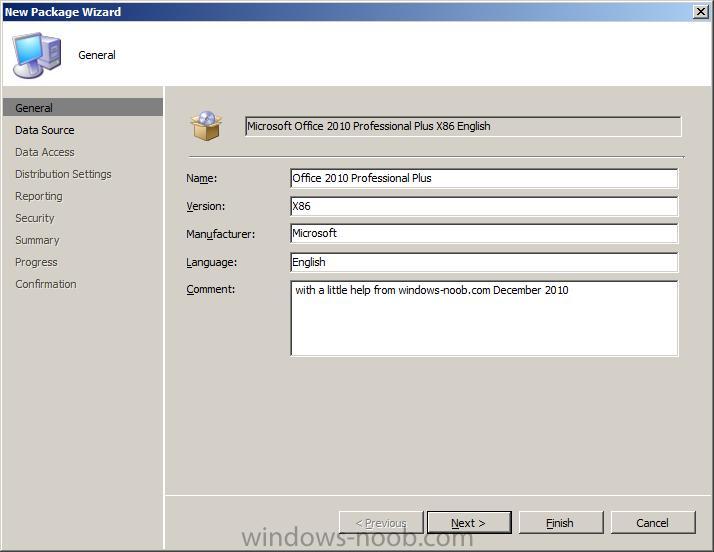Click the Manufacturer label

[221, 234]
